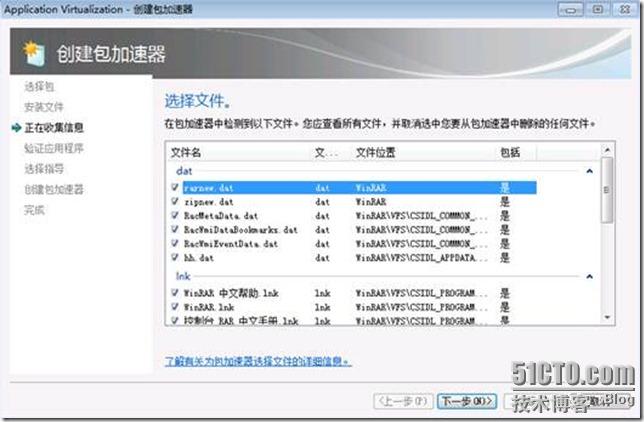Select RacWmiDataBookmarks.dat file name
This screenshot has height=422, width=644.
pos(240,230)
